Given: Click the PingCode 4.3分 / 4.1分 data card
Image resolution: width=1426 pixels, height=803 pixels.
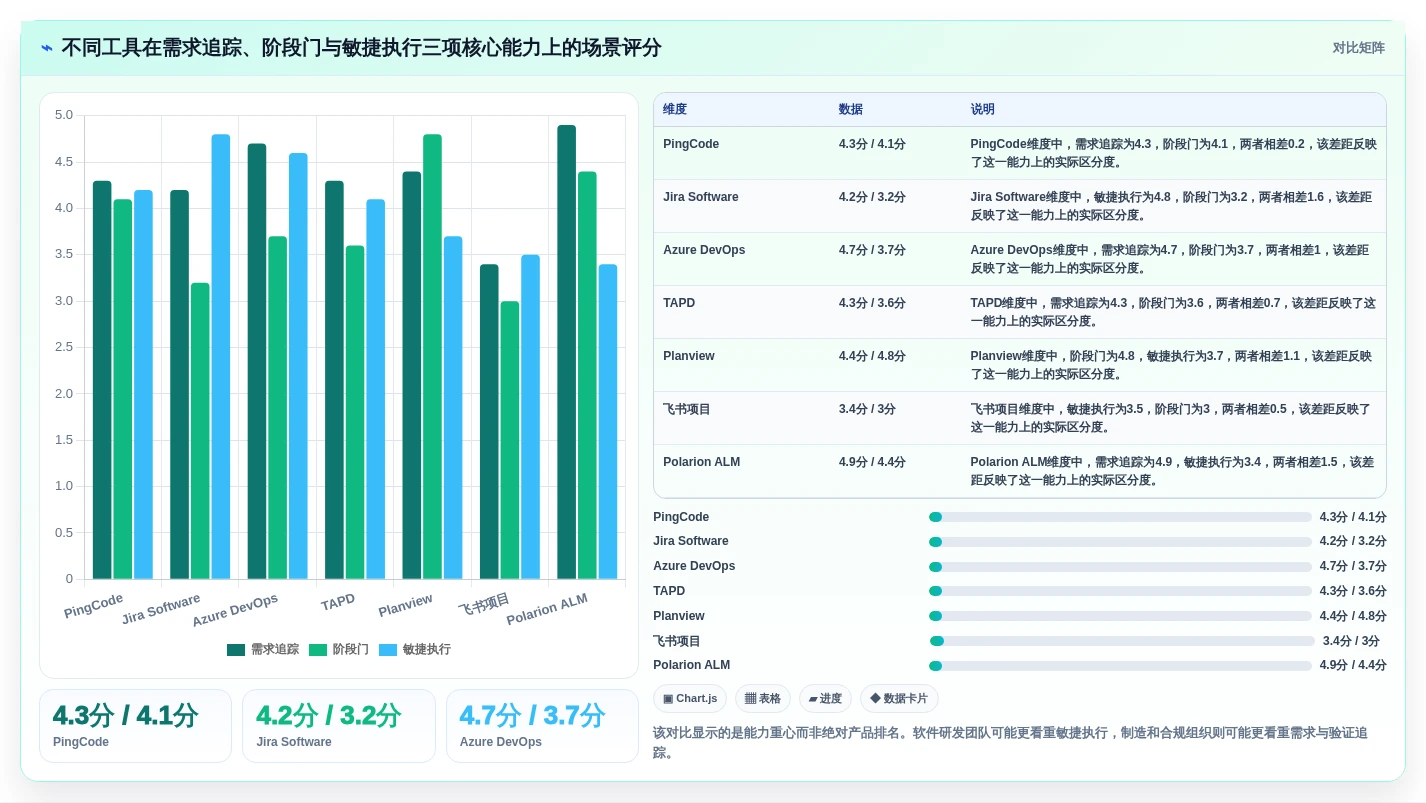Looking at the screenshot, I should (x=135, y=726).
